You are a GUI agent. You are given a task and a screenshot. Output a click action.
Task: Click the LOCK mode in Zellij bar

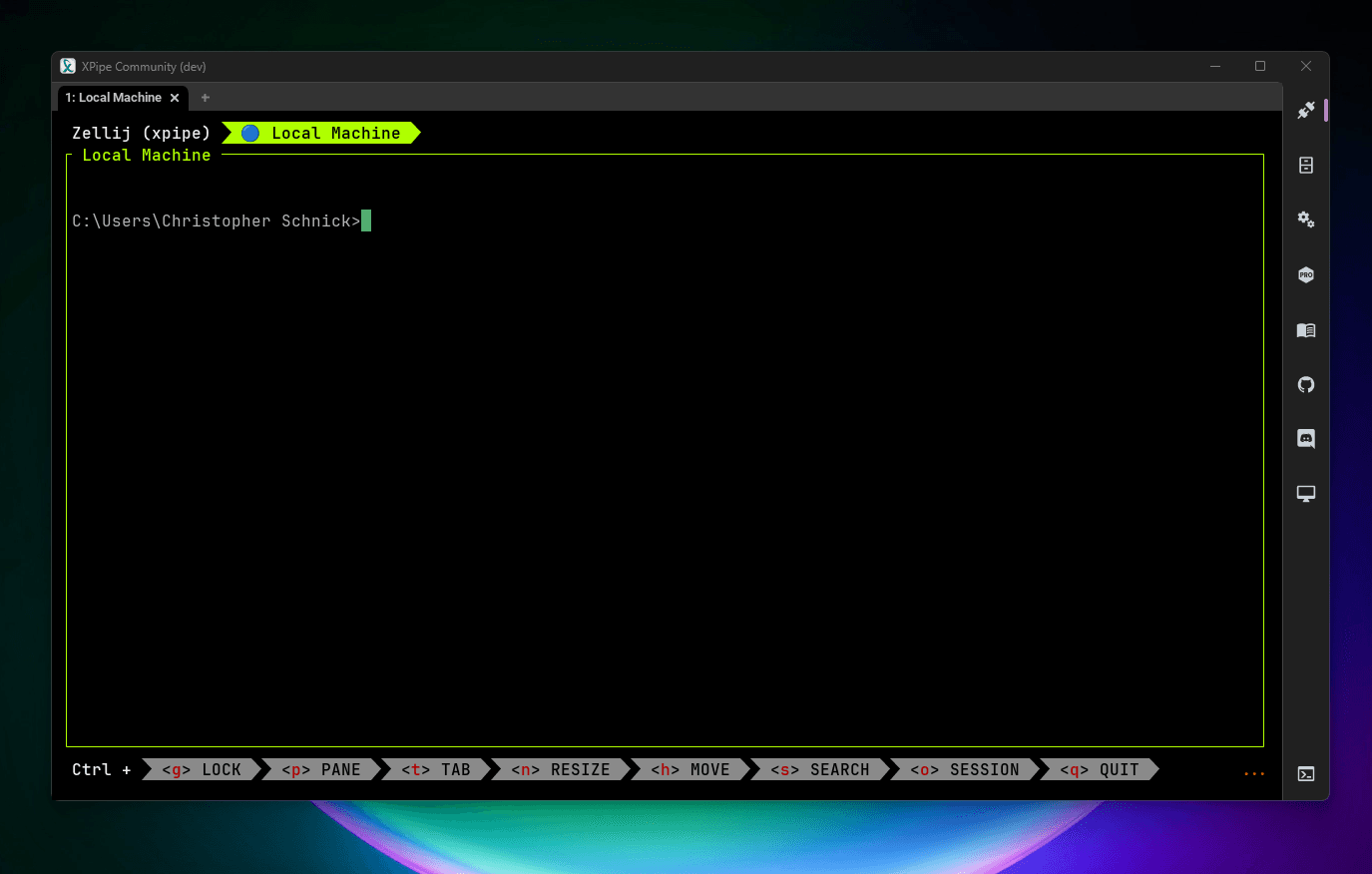point(203,769)
